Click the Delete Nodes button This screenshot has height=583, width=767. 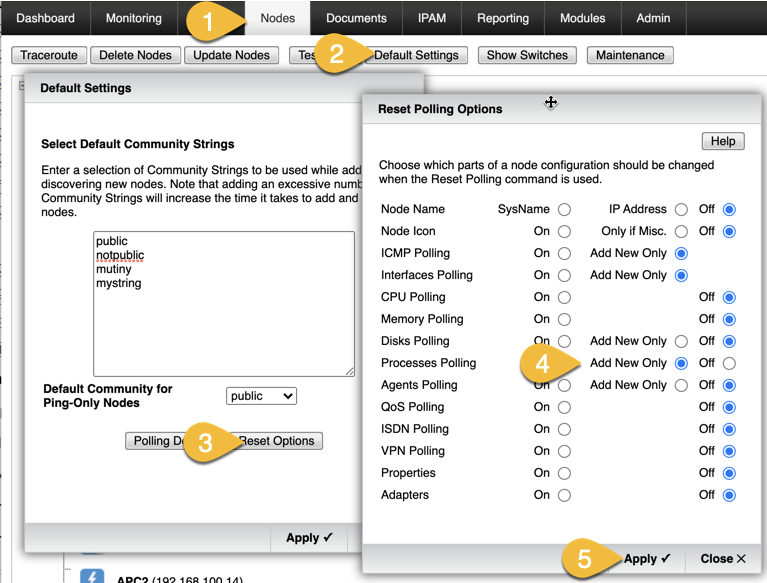pyautogui.click(x=135, y=55)
